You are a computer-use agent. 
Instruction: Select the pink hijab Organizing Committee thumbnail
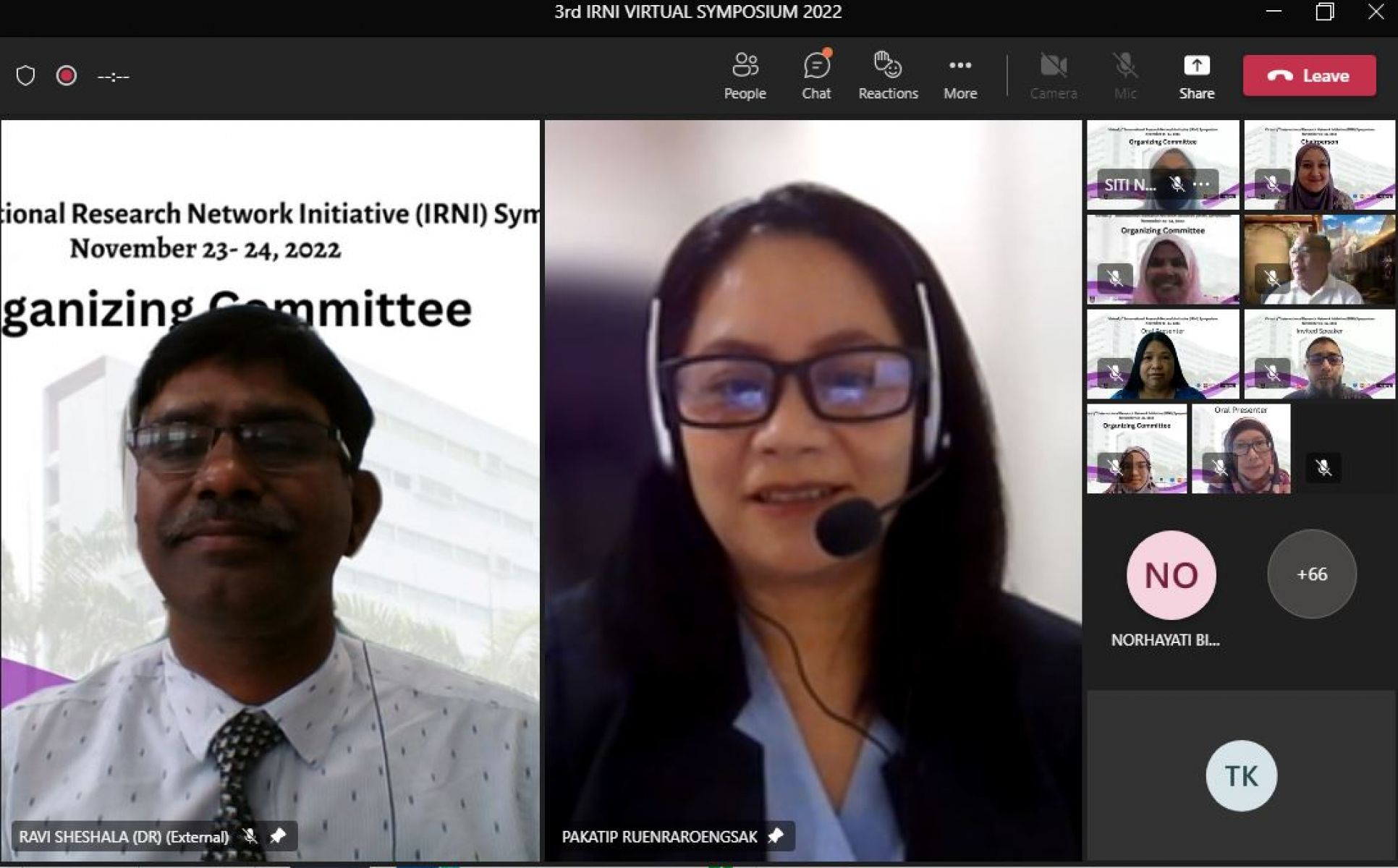1163,260
